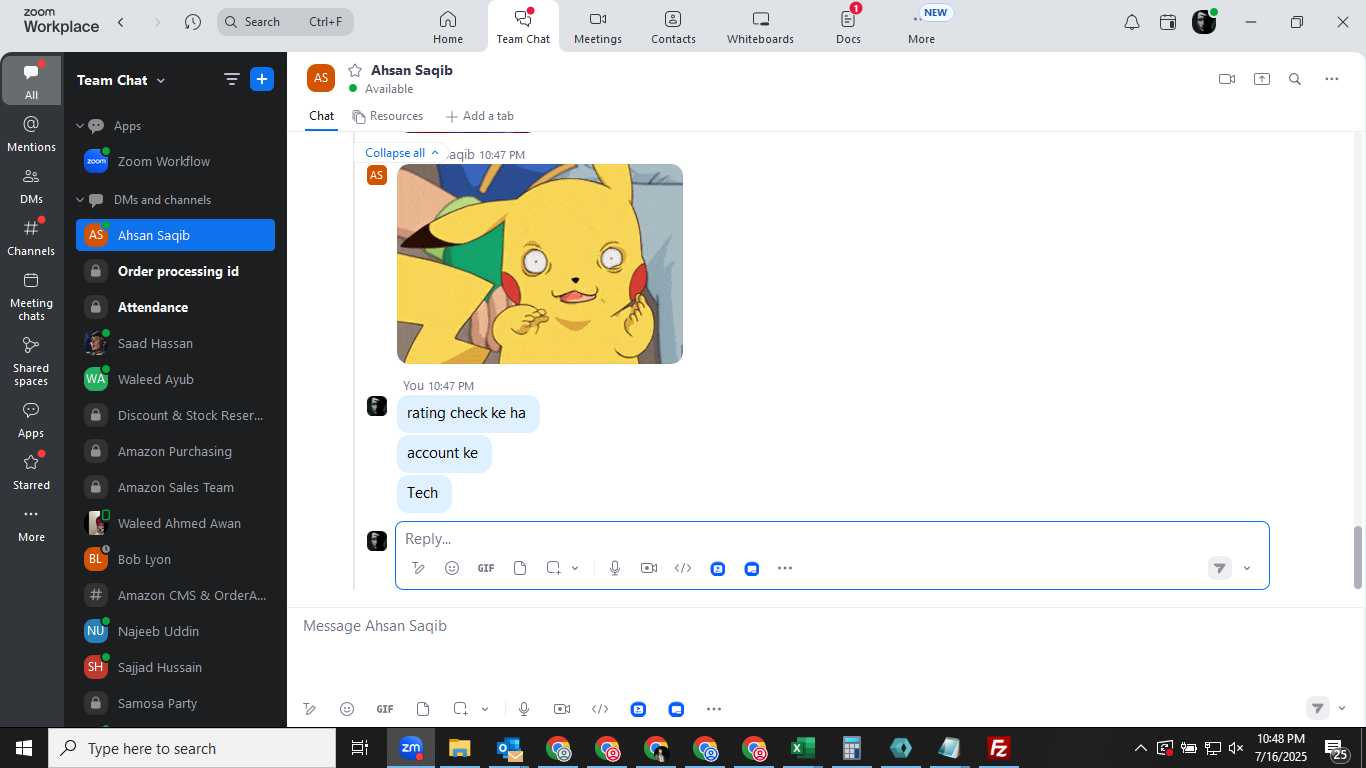Record audio message from the Reply toolbar
Viewport: 1366px width, 768px height.
click(x=615, y=568)
